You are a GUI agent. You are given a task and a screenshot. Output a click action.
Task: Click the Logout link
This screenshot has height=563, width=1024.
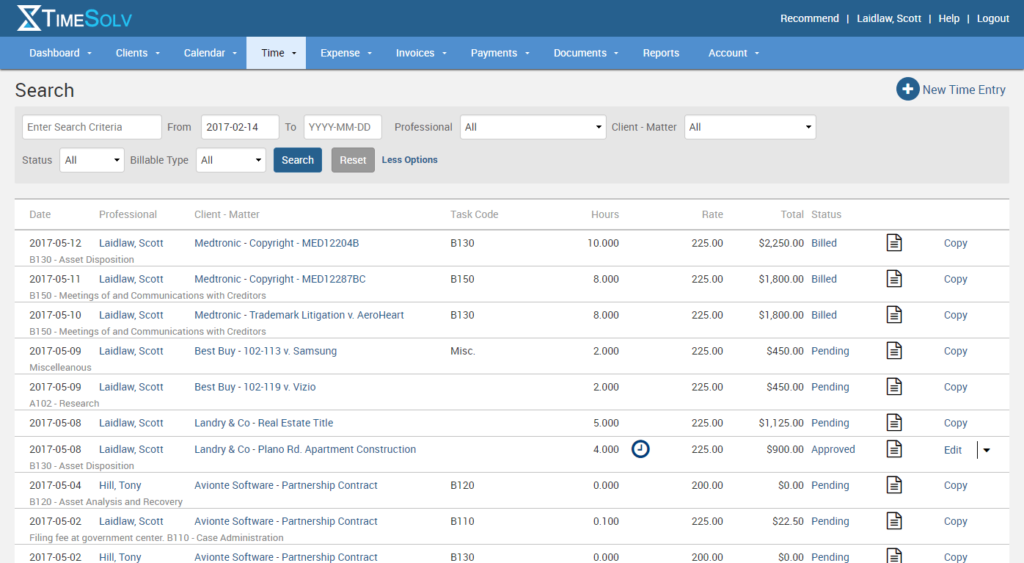pyautogui.click(x=993, y=18)
